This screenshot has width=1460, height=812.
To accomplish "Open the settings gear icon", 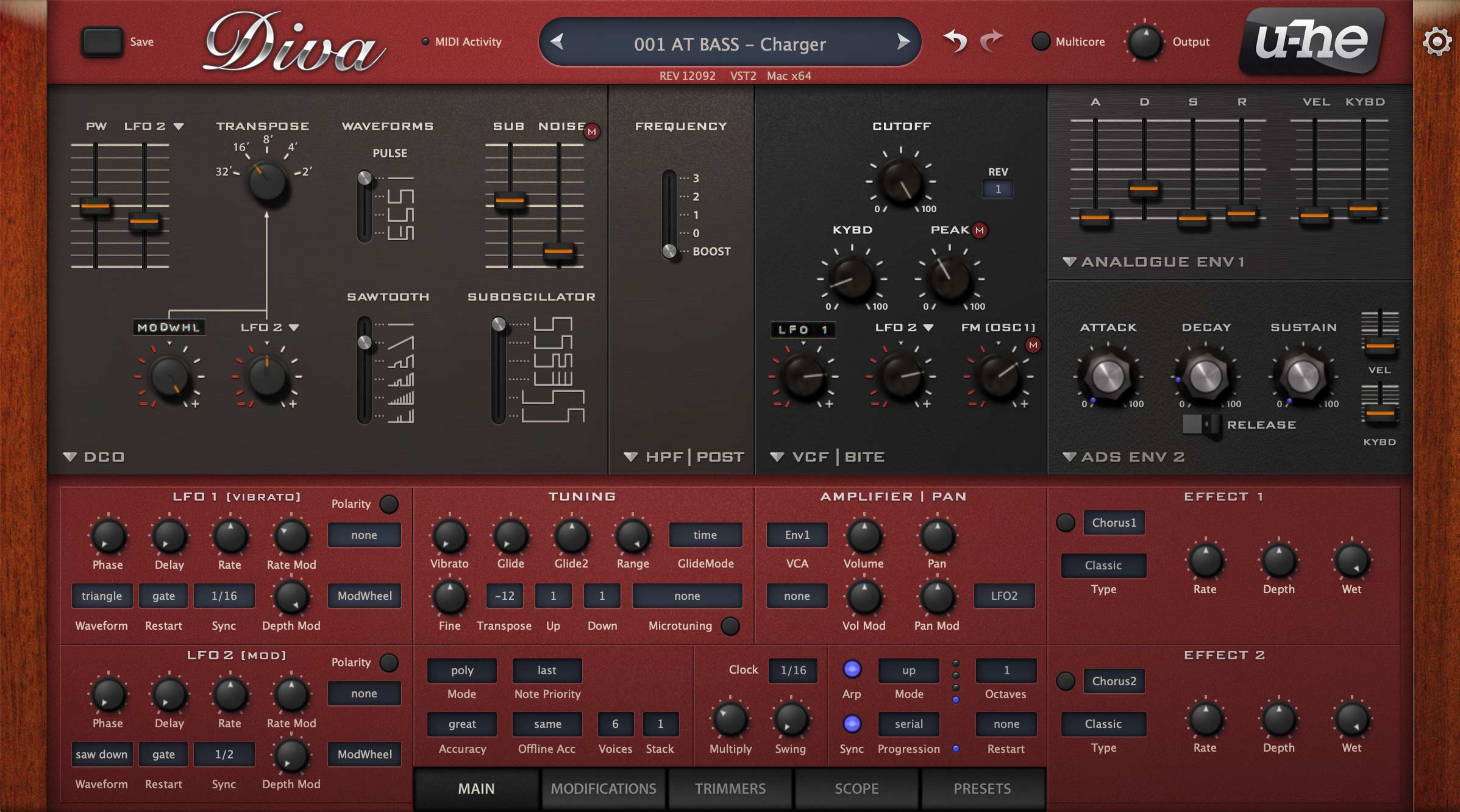I will pos(1436,41).
